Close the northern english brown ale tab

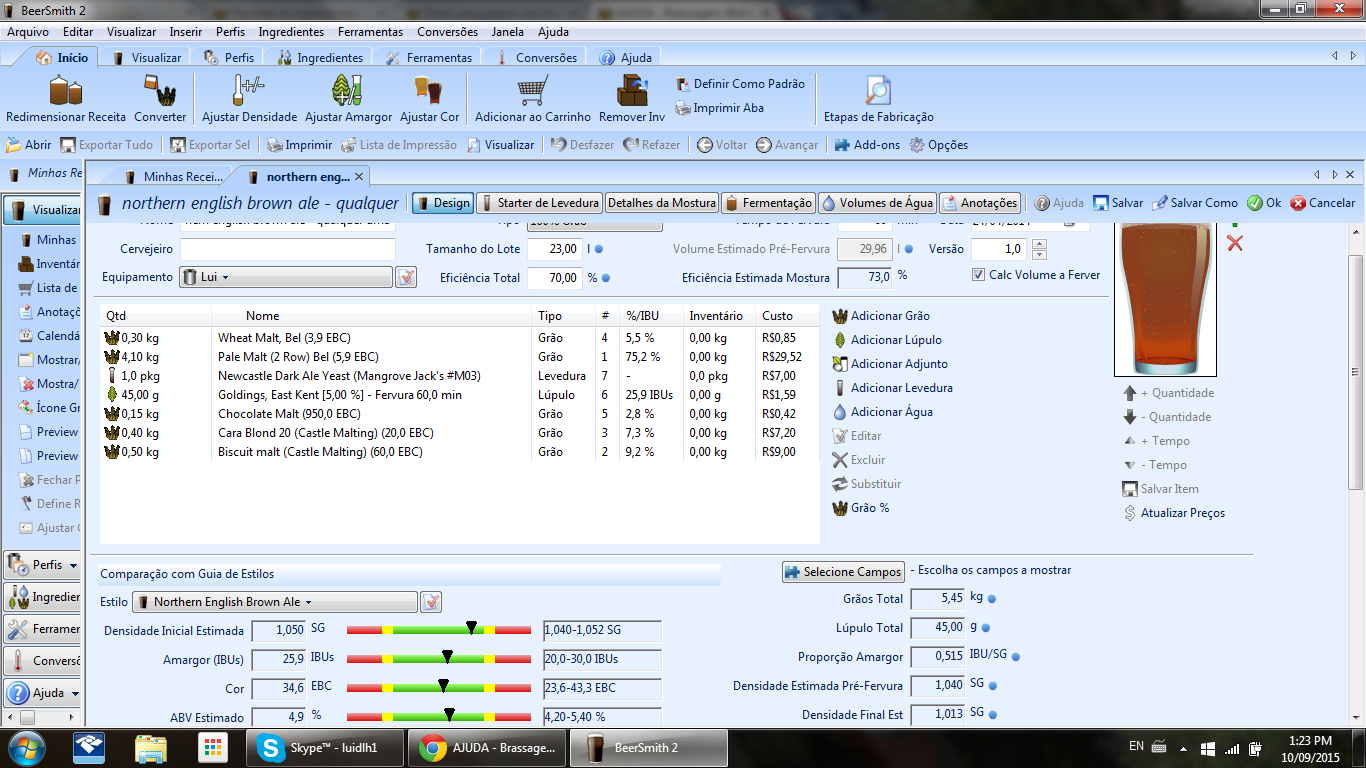pos(360,177)
